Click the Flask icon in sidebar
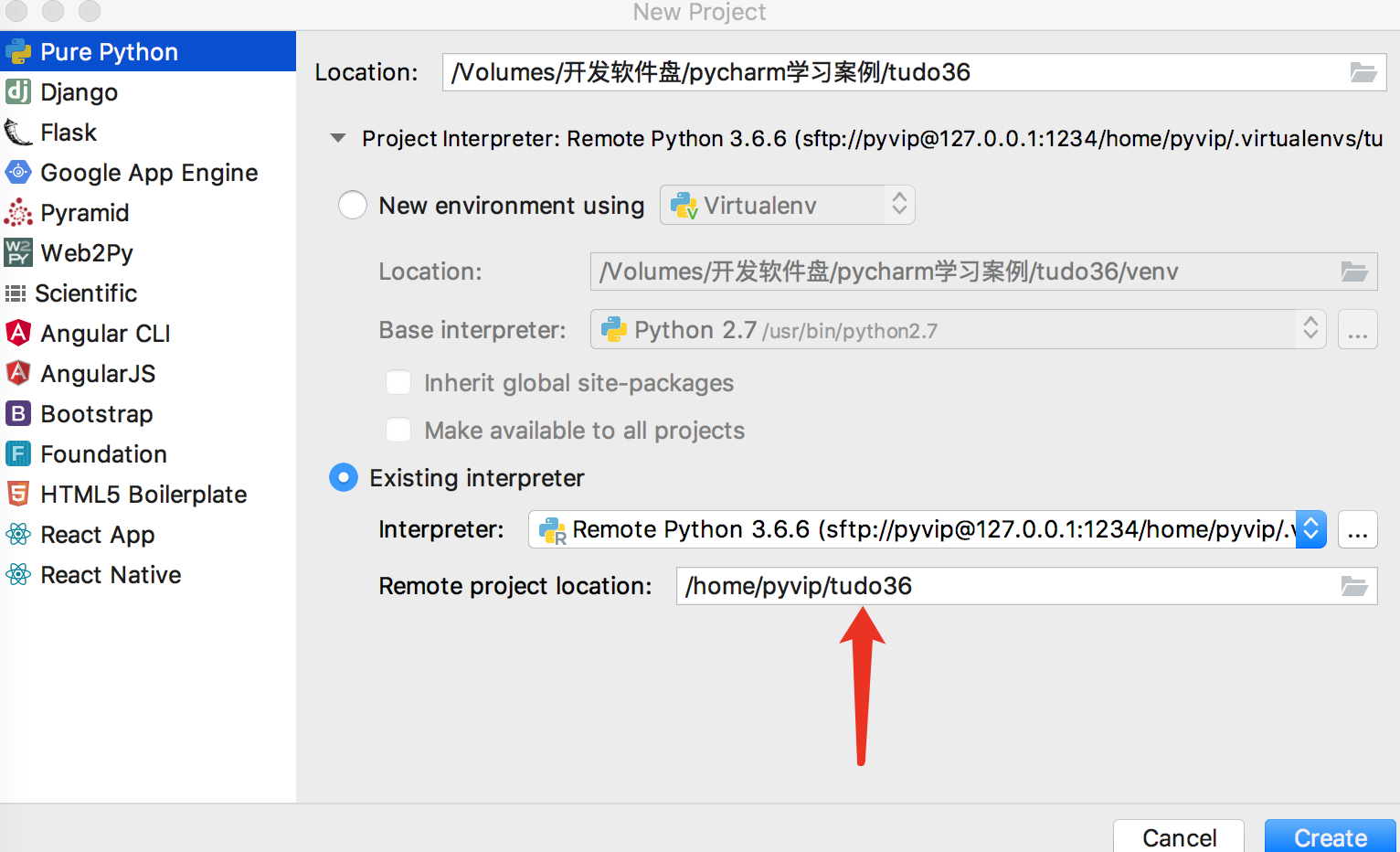The height and width of the screenshot is (852, 1400). [x=18, y=133]
